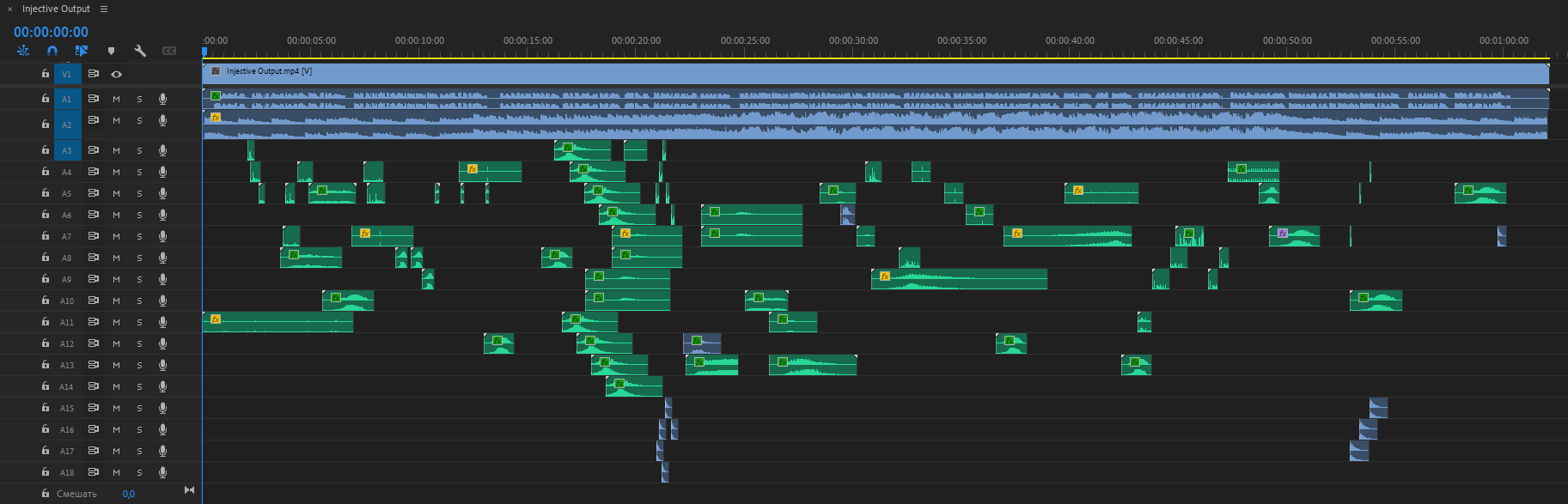Add a marker with the marker icon
Viewport: 1568px width, 504px height.
[111, 52]
